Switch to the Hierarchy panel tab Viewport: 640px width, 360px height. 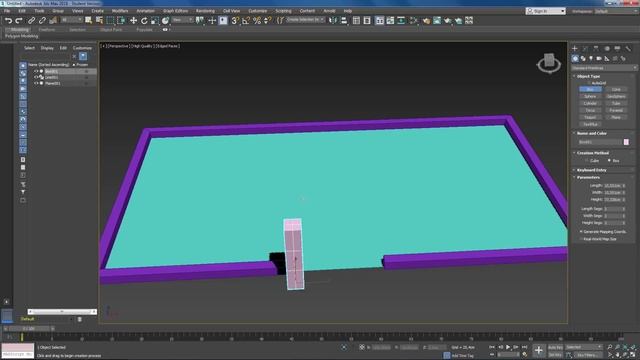point(596,49)
